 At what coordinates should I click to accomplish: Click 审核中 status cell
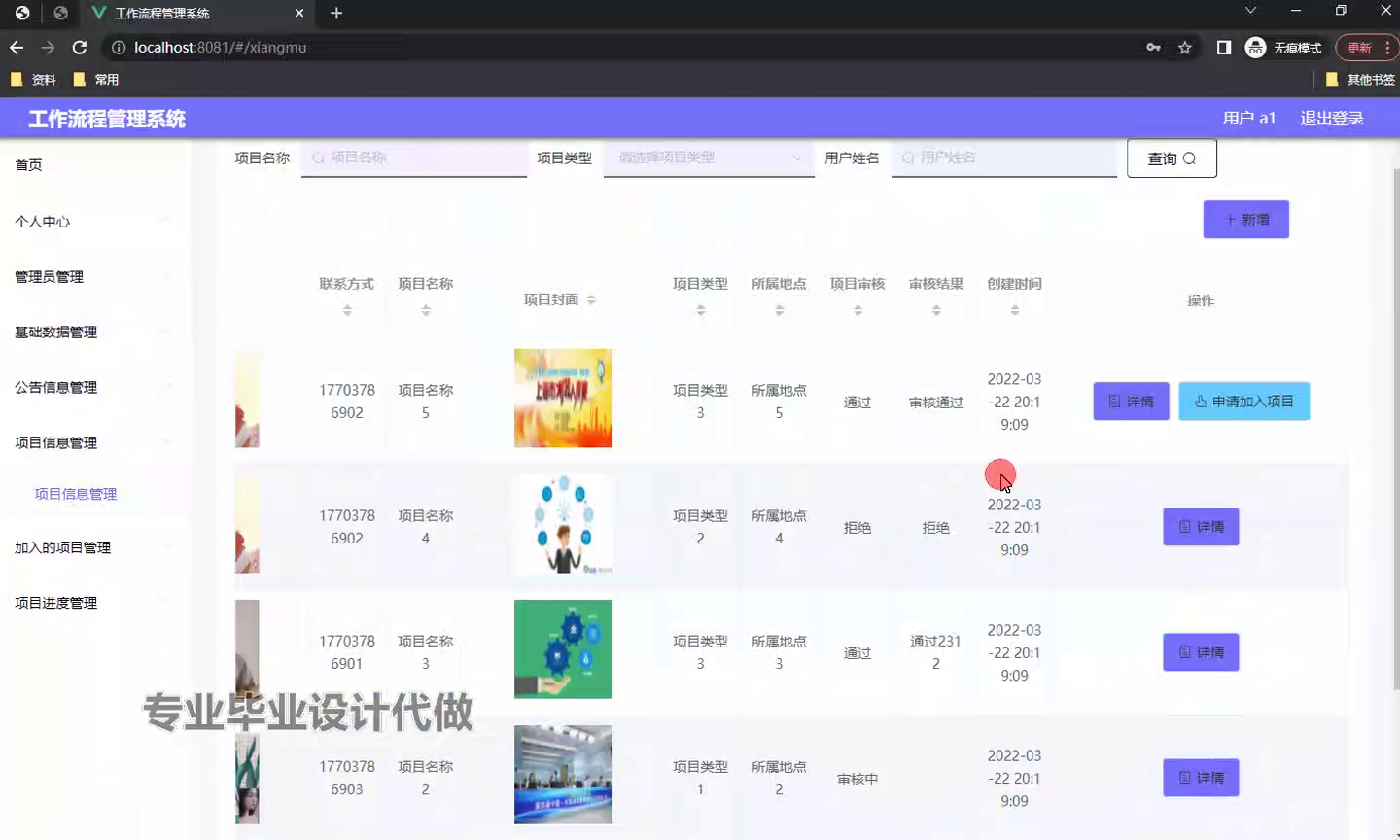click(x=857, y=779)
